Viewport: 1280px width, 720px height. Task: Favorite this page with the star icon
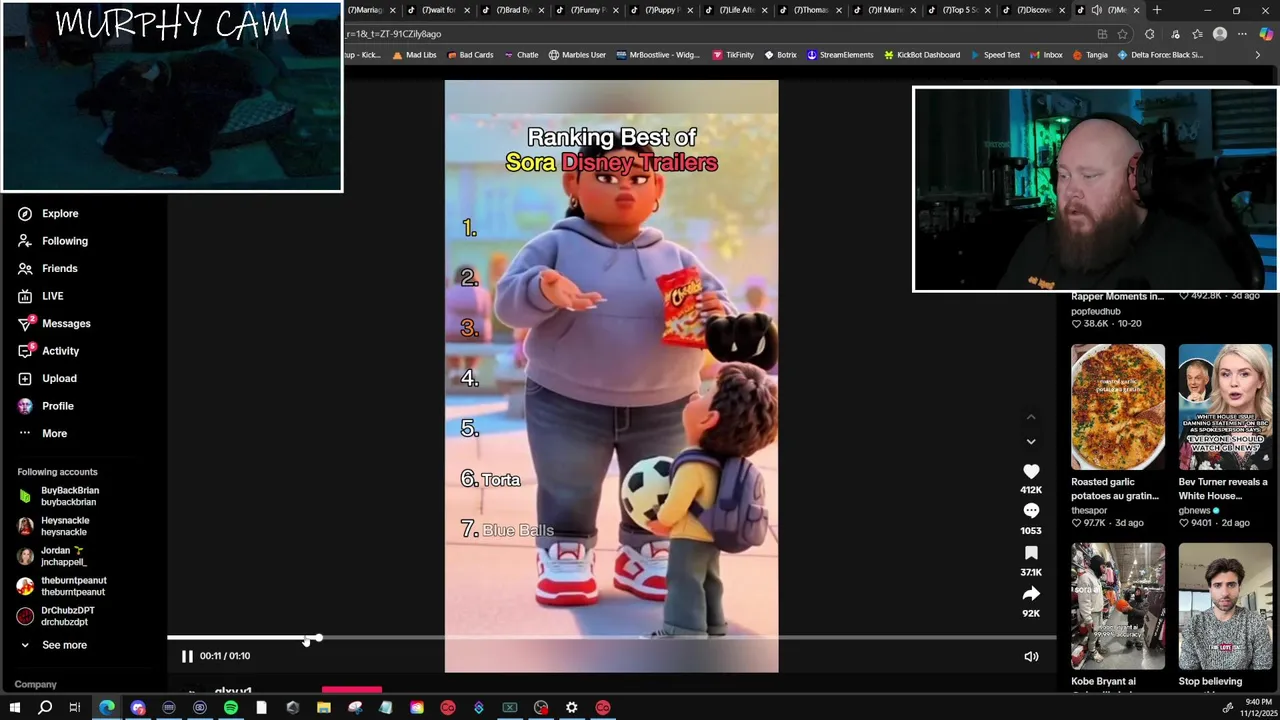coord(1122,34)
